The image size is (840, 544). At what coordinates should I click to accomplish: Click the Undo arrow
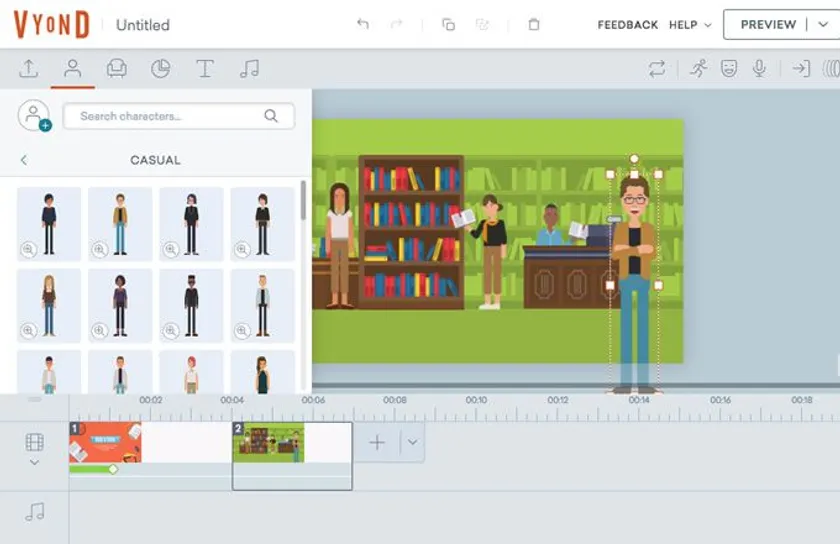(x=363, y=24)
